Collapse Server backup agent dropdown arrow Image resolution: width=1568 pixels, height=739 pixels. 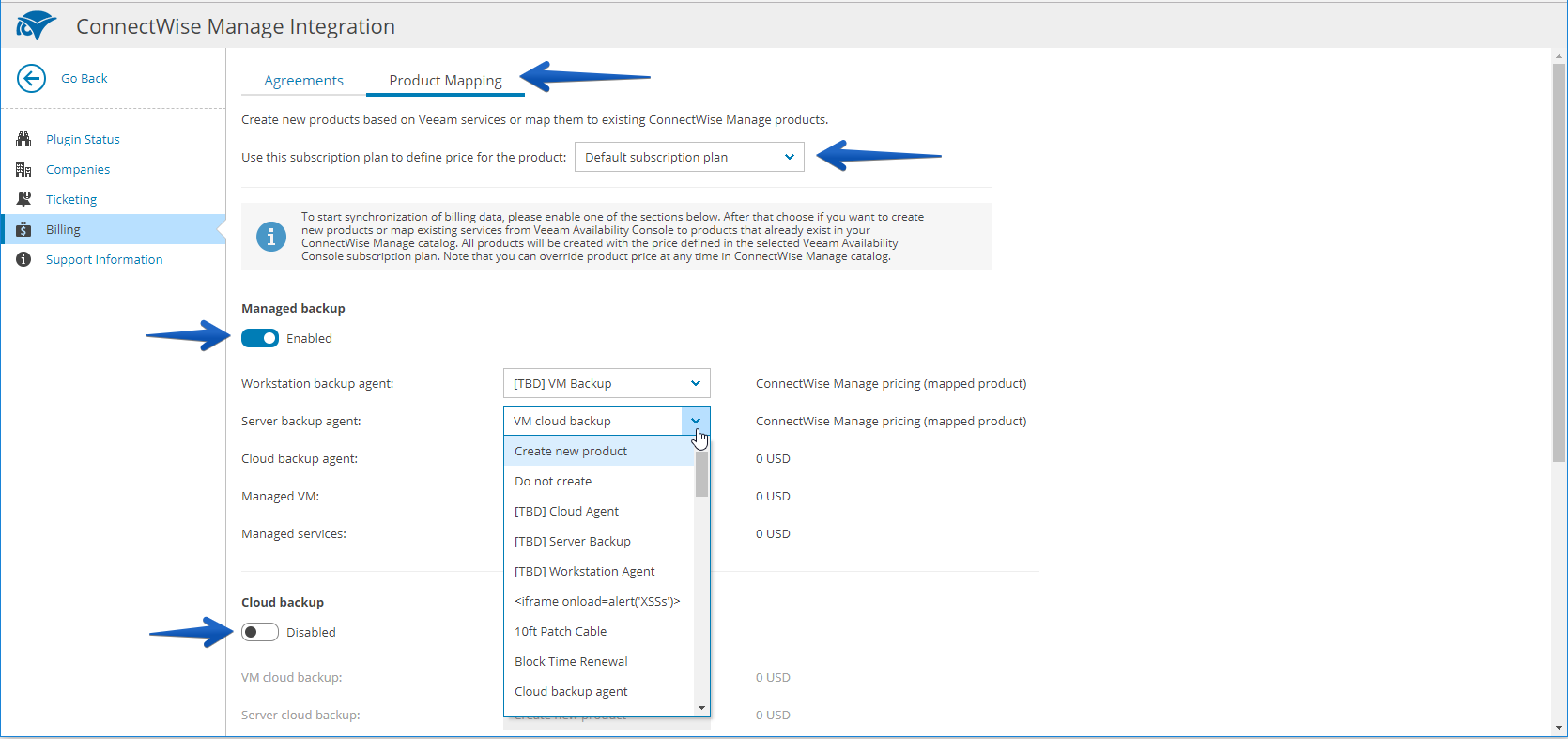pos(696,421)
